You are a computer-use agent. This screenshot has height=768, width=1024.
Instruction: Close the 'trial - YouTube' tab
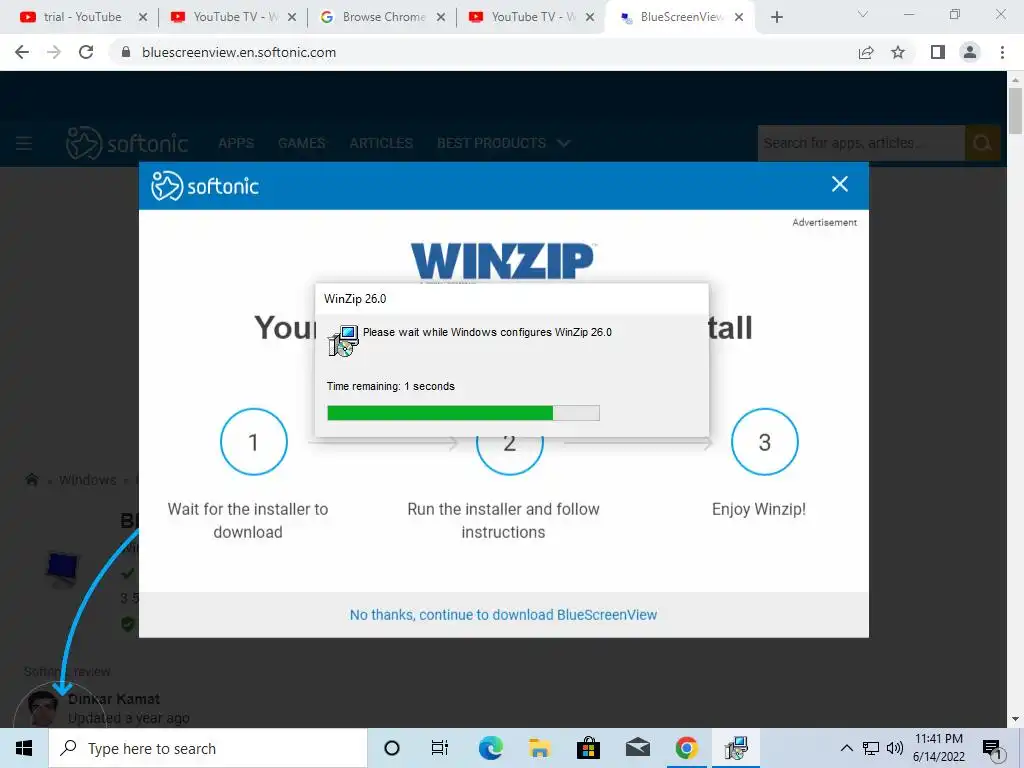143,17
